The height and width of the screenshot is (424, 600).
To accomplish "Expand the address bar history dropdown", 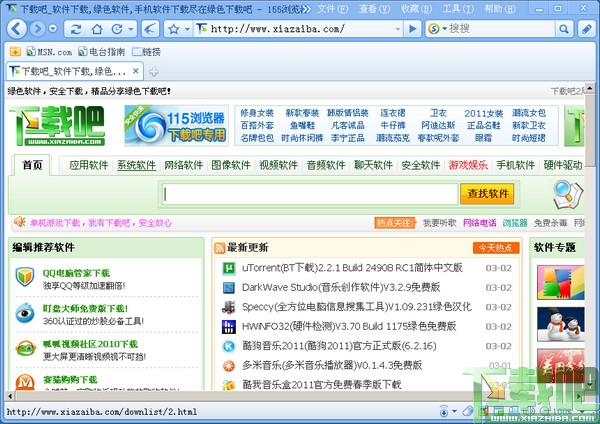I will click(398, 29).
